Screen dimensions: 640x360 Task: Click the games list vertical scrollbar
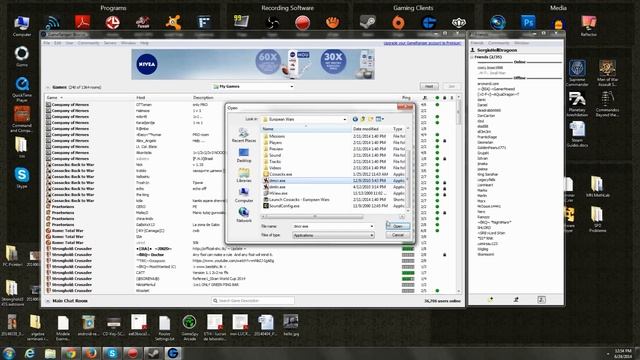[459, 194]
